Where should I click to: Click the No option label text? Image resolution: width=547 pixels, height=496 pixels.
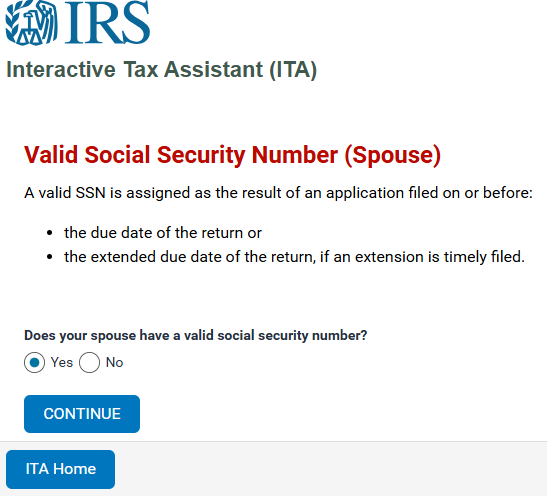pyautogui.click(x=114, y=362)
